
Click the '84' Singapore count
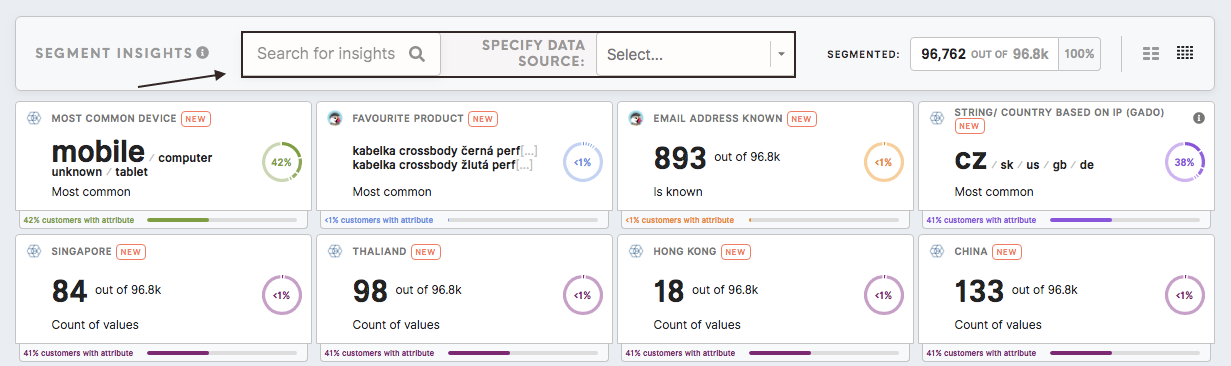pyautogui.click(x=69, y=291)
